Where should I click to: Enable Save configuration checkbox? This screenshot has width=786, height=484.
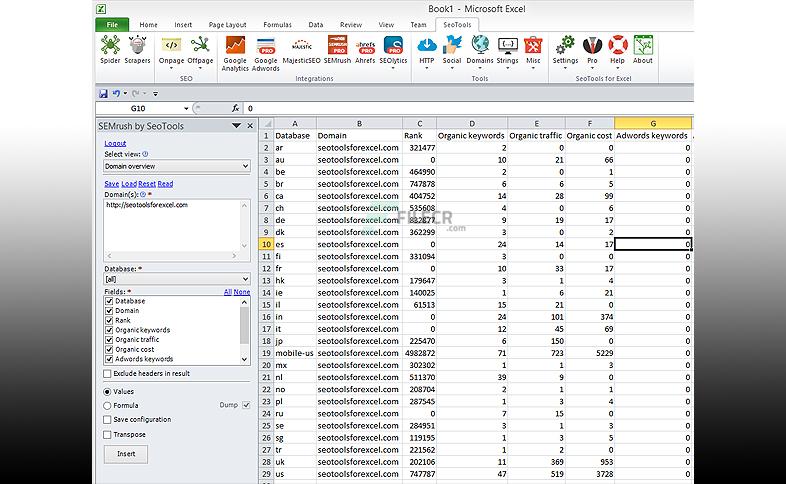[107, 420]
